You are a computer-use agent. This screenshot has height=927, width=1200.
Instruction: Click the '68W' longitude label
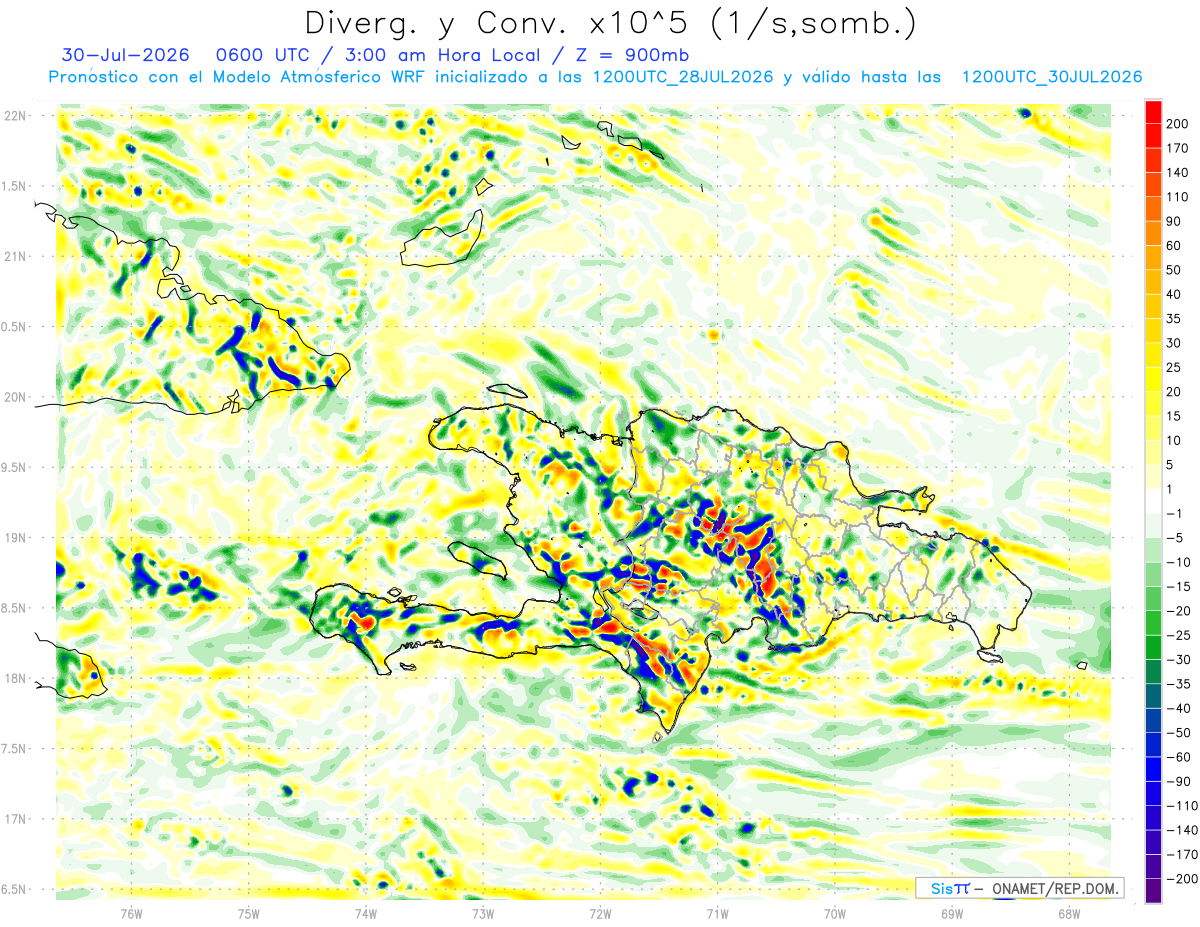coord(1068,912)
